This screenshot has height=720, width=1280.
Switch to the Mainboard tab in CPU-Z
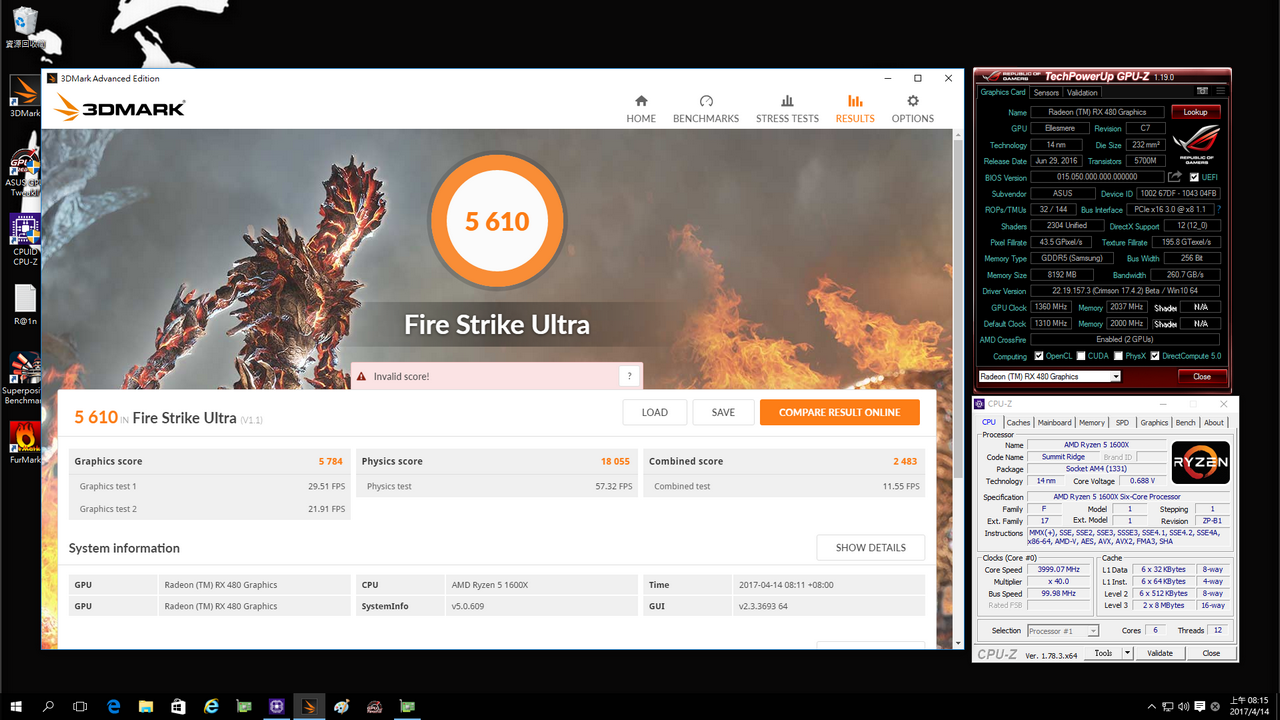coord(1054,423)
